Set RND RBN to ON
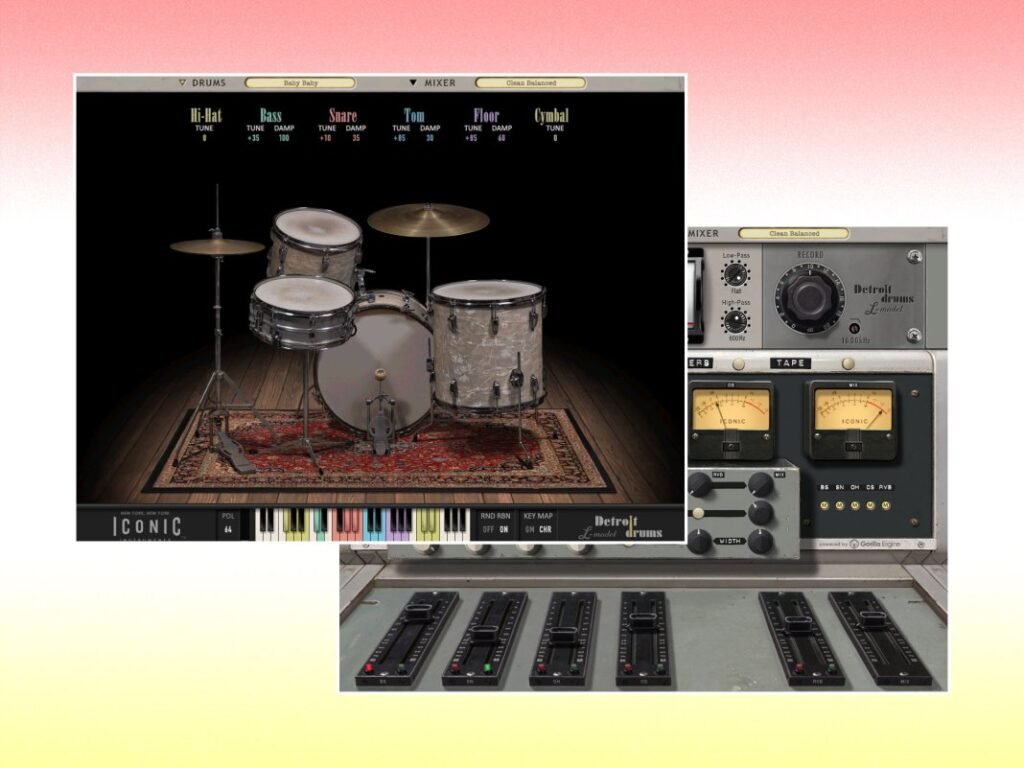Screen dimensions: 1024x768 504,530
